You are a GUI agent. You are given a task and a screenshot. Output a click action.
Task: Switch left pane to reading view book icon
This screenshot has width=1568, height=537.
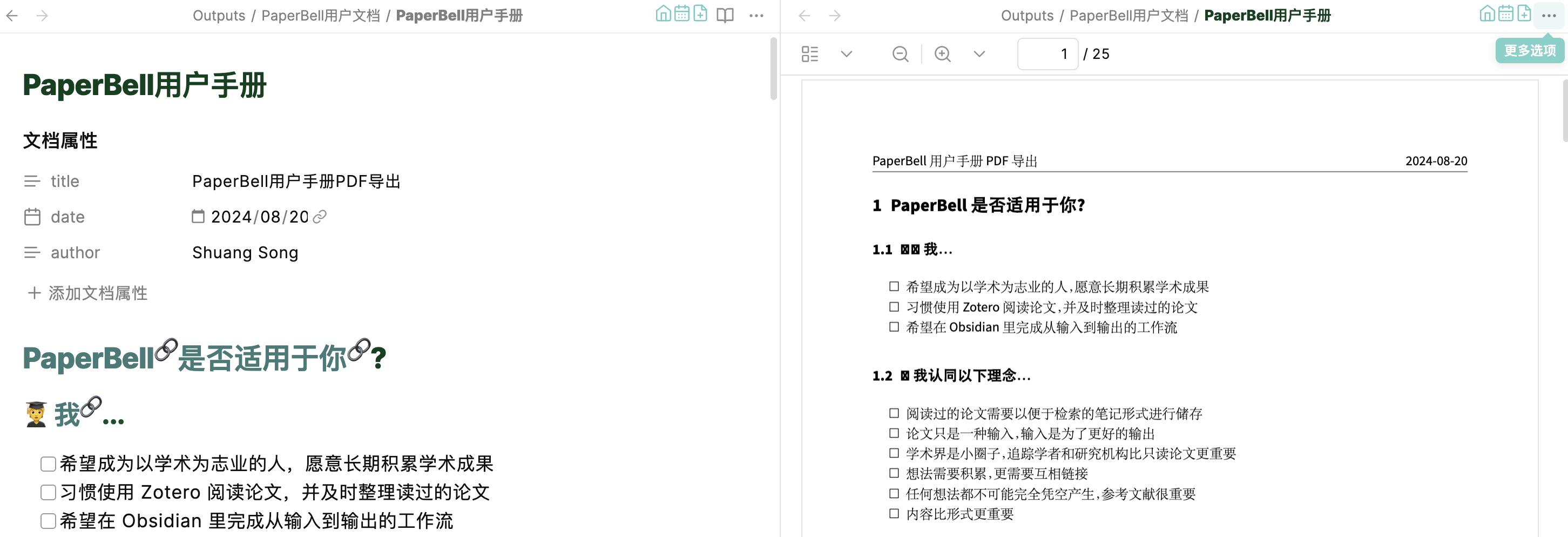(725, 15)
